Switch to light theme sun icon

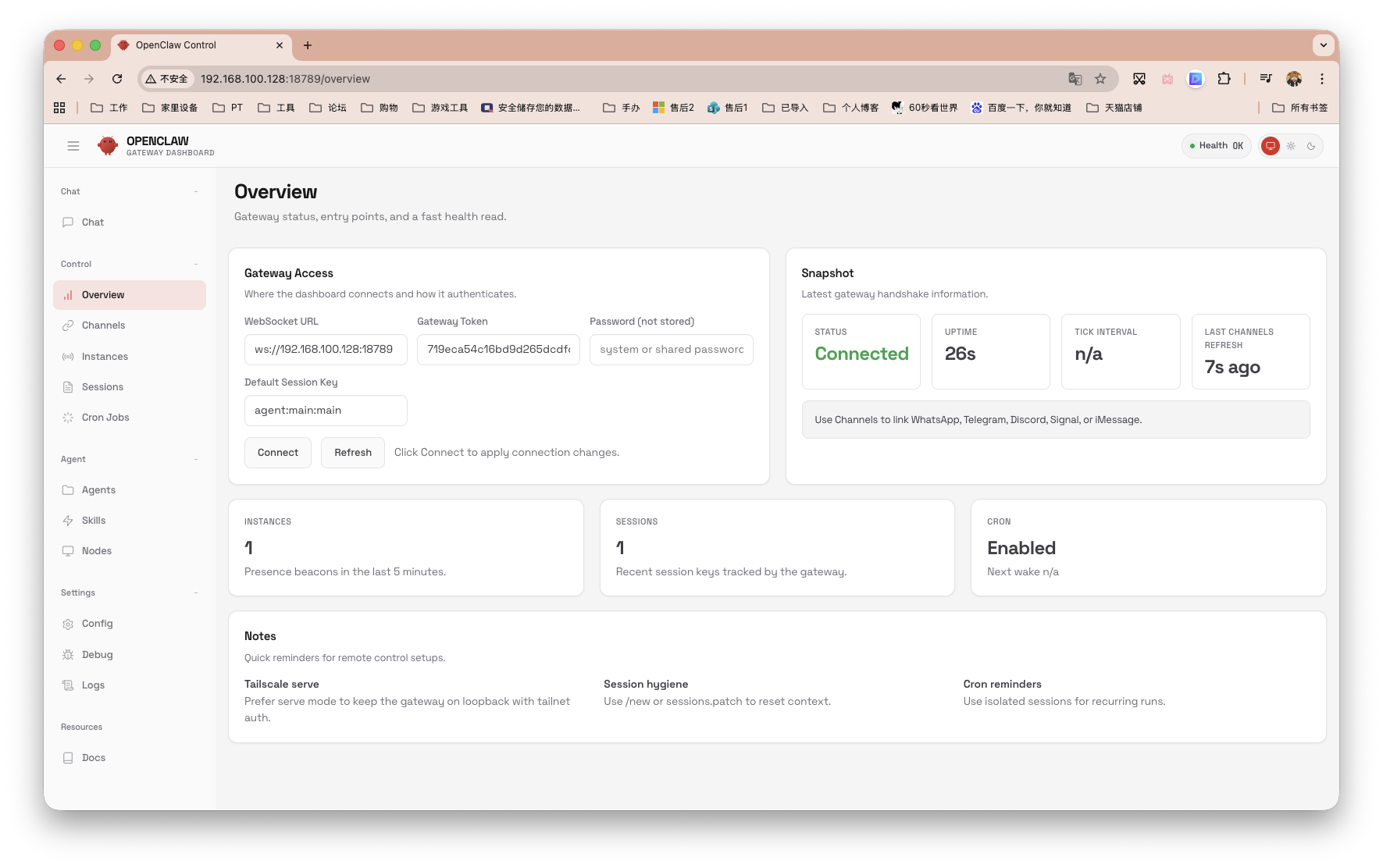(1291, 146)
